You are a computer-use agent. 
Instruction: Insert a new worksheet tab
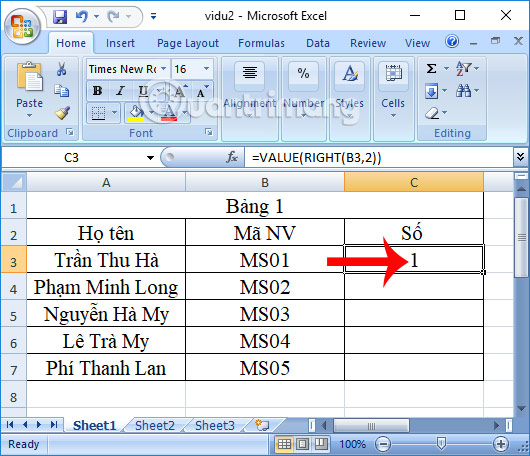pos(262,425)
